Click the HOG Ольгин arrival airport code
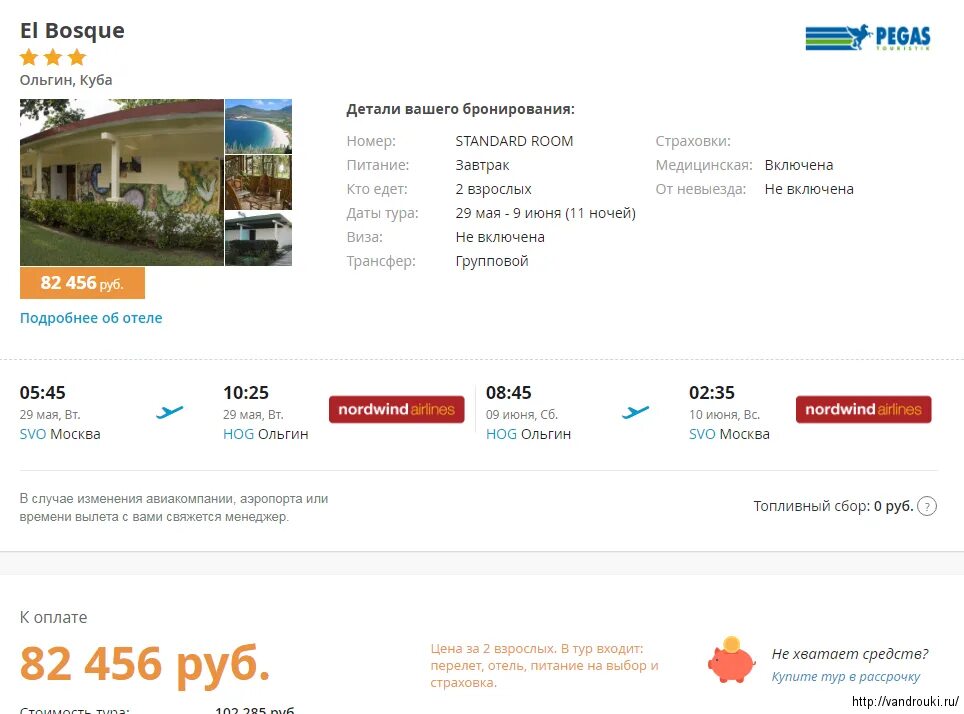Image resolution: width=964 pixels, height=714 pixels. [x=239, y=434]
